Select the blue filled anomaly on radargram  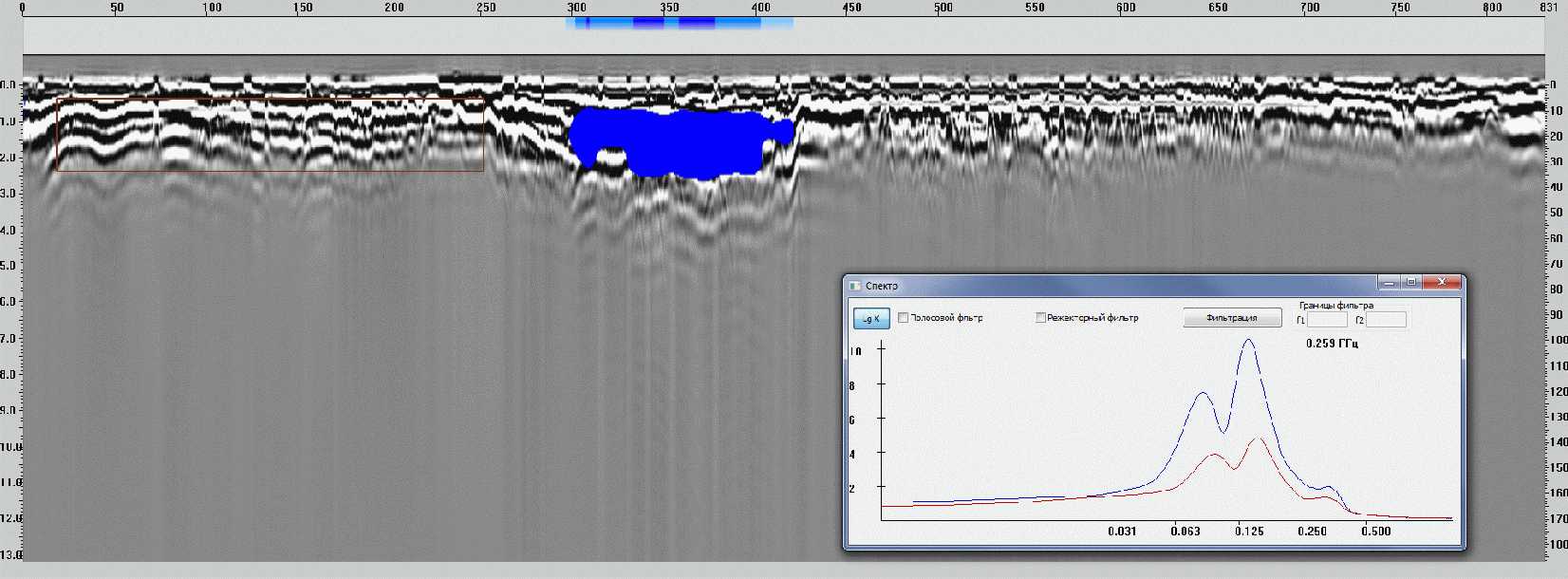[x=679, y=142]
